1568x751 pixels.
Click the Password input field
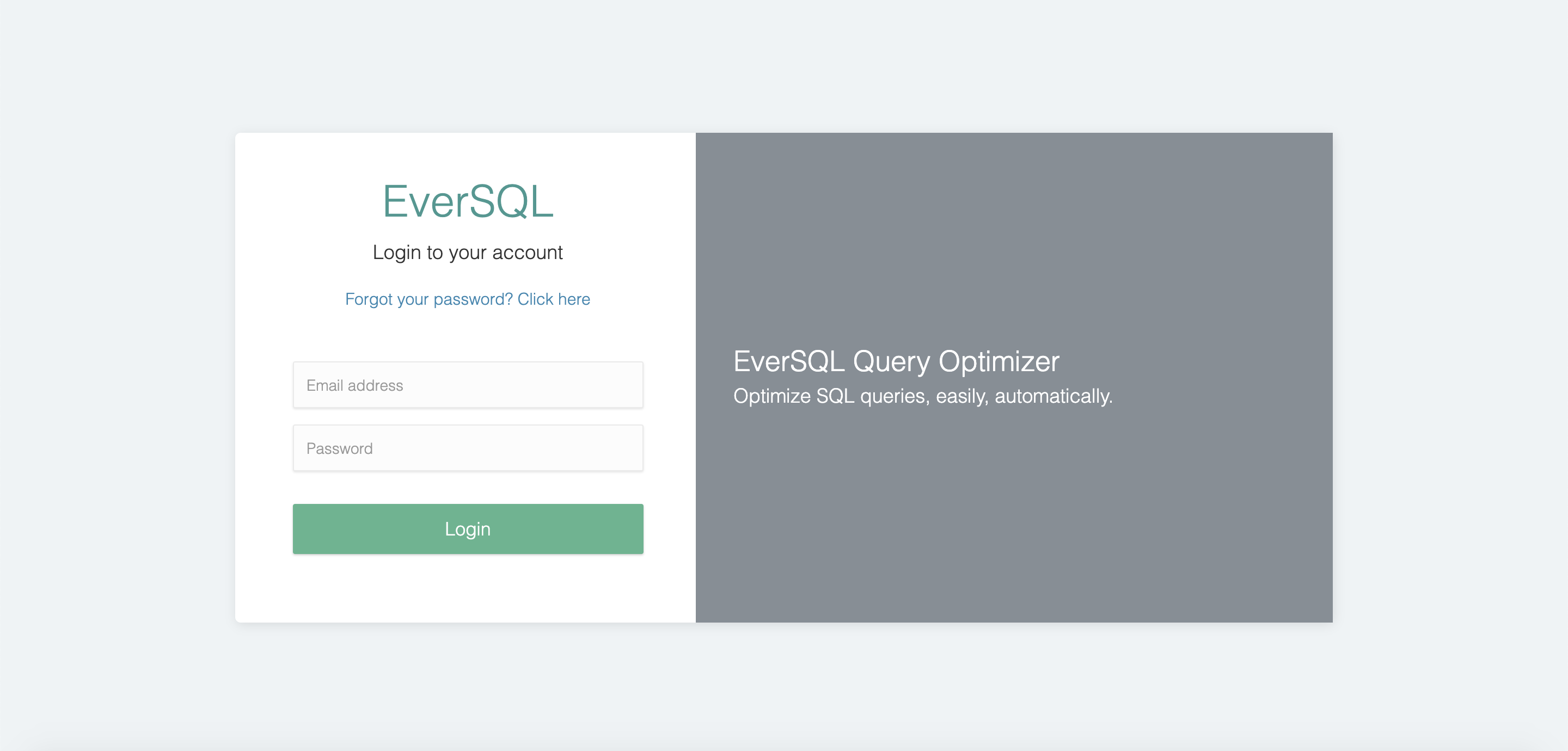[468, 448]
